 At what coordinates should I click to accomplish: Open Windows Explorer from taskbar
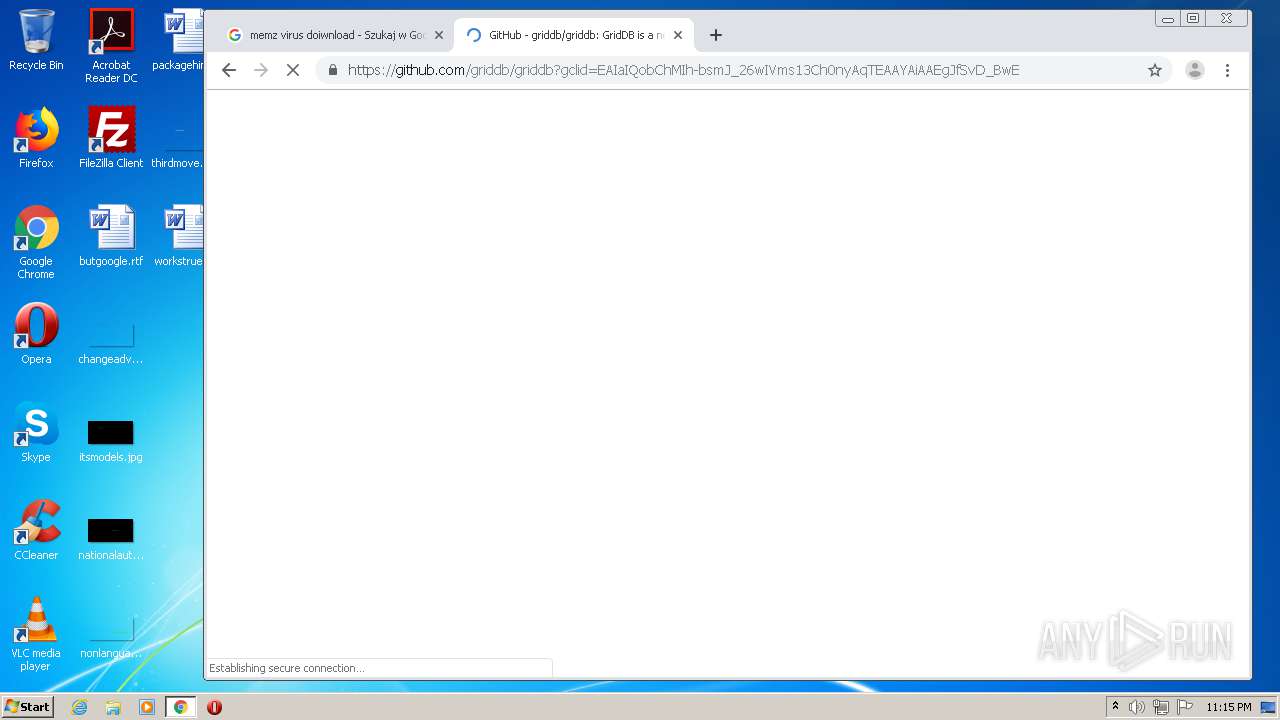(x=113, y=707)
